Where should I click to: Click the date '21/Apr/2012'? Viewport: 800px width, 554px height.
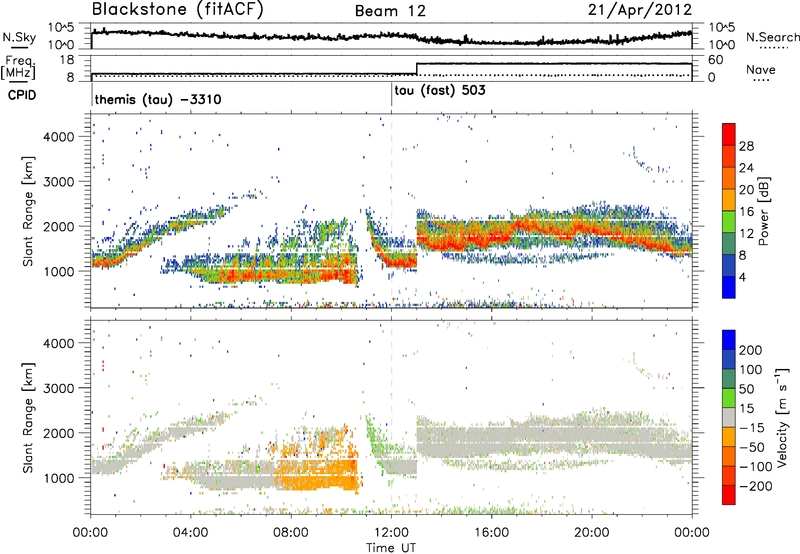(x=640, y=10)
